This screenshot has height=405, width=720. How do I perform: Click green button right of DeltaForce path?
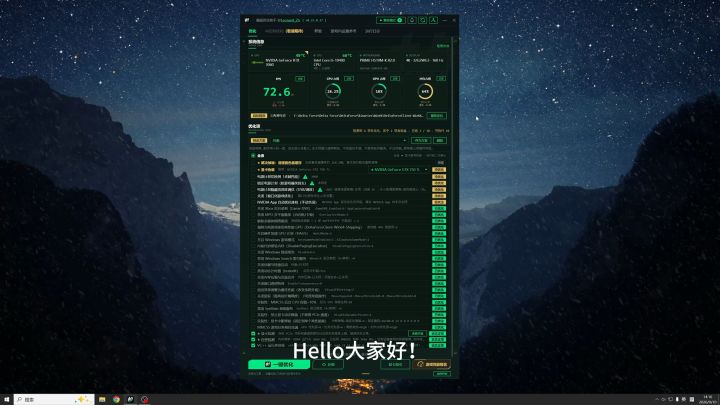pyautogui.click(x=436, y=116)
